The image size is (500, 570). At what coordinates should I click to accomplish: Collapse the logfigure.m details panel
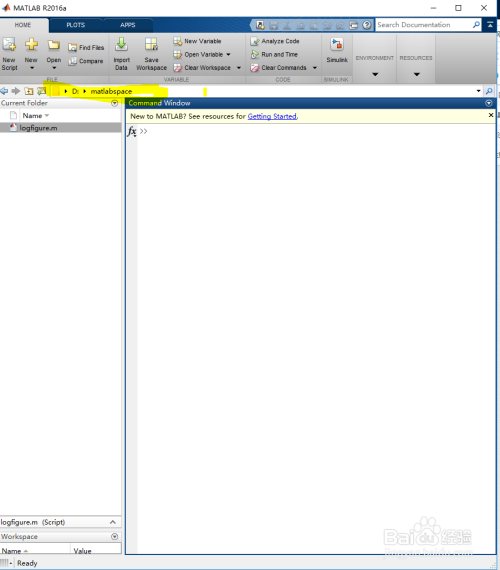[113, 522]
